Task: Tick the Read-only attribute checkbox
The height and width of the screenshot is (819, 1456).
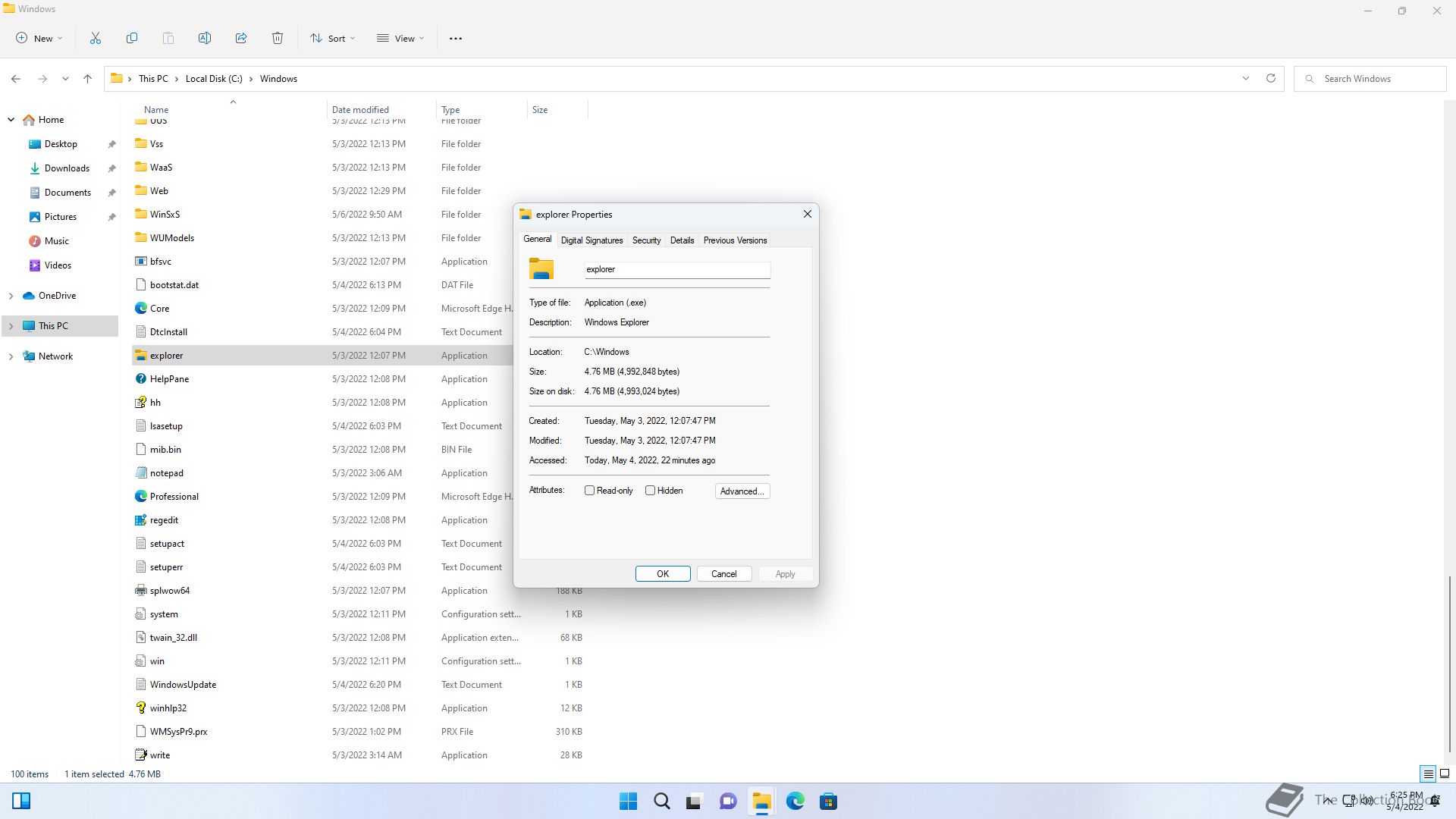Action: coord(589,491)
